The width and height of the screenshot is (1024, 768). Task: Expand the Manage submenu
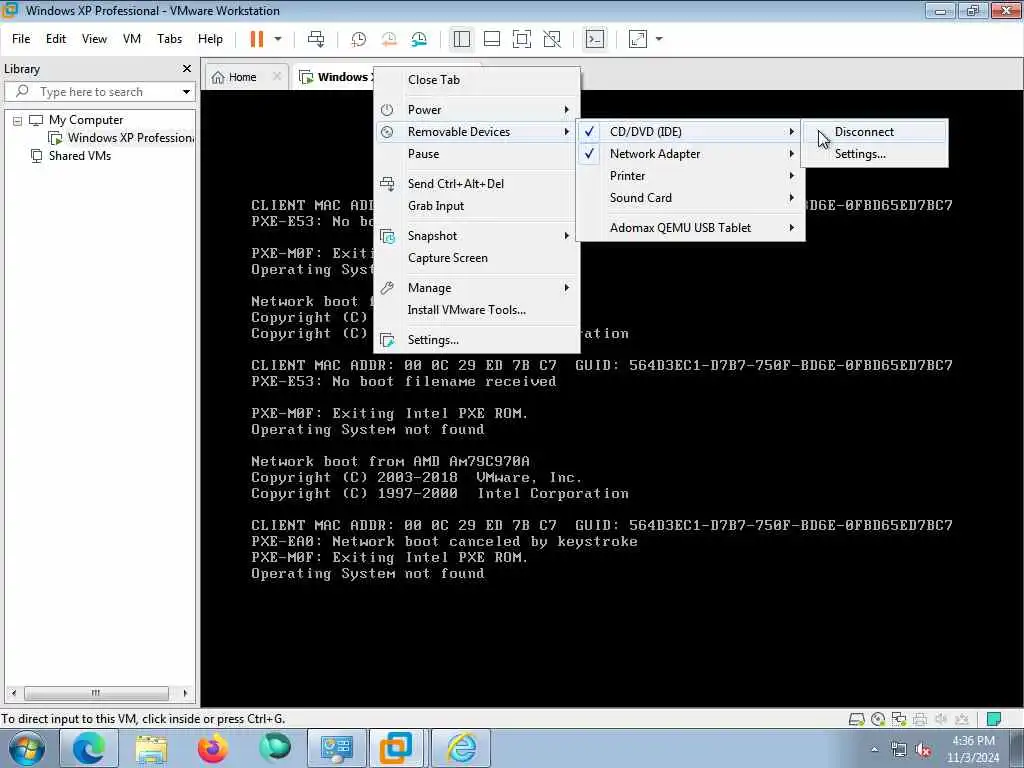click(476, 288)
